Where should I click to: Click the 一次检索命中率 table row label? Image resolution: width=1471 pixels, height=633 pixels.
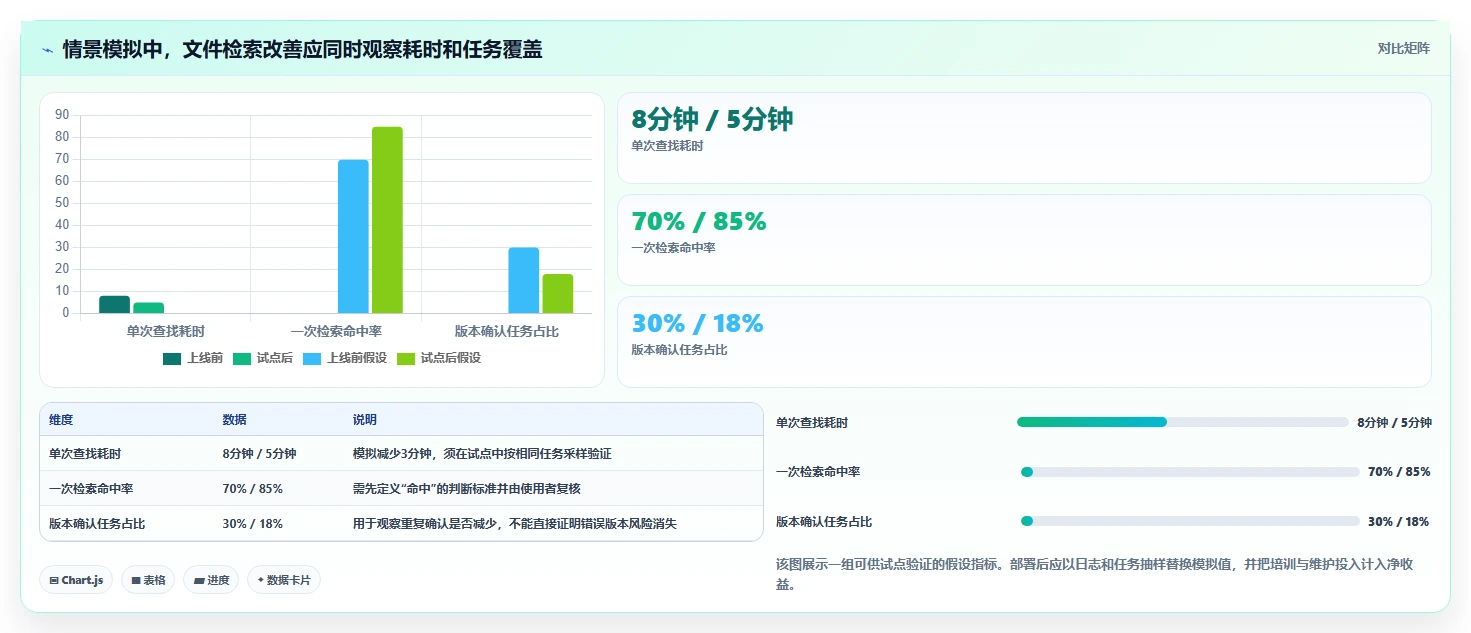pyautogui.click(x=91, y=489)
